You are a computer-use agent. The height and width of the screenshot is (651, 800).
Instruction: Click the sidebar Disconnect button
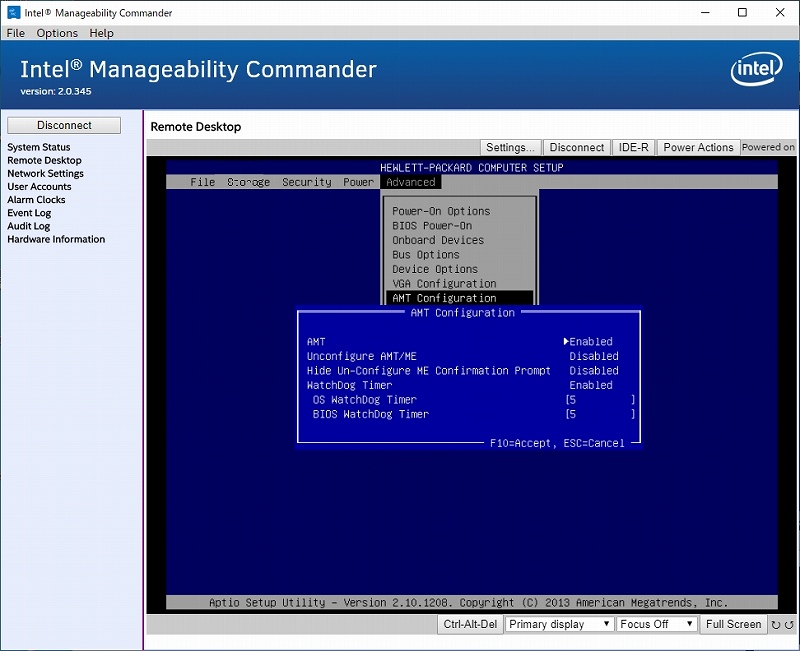[64, 126]
